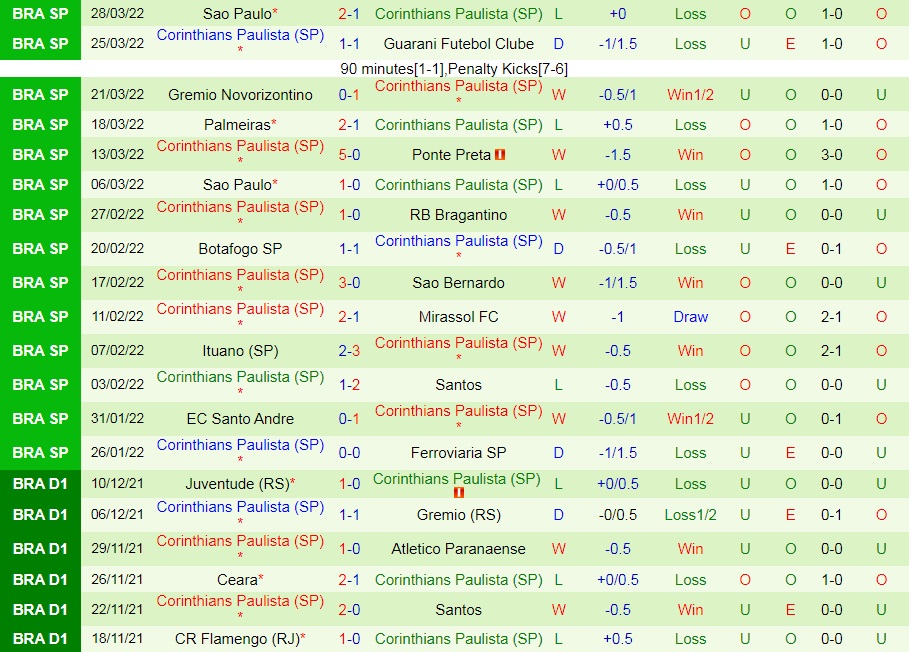Image resolution: width=909 pixels, height=652 pixels.
Task: Open Guarani Futebol Clube team link
Action: 459,43
